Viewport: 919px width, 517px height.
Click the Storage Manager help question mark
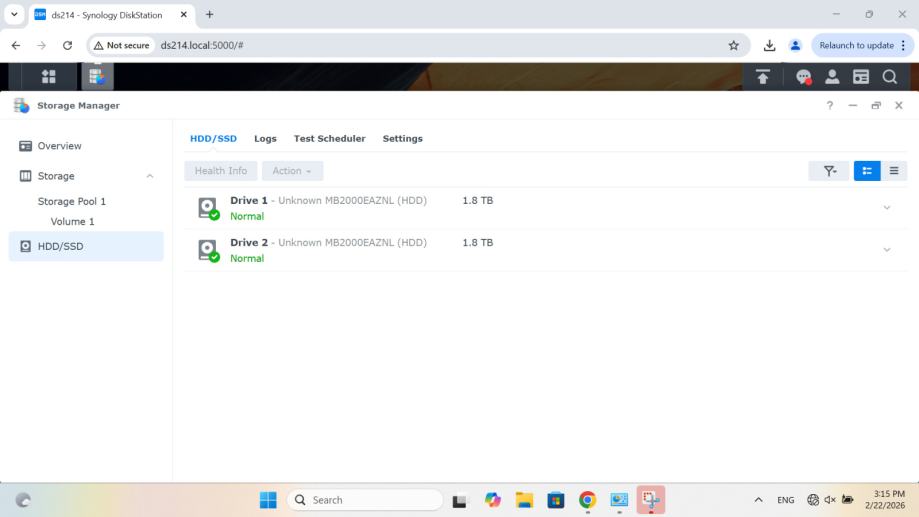(829, 106)
